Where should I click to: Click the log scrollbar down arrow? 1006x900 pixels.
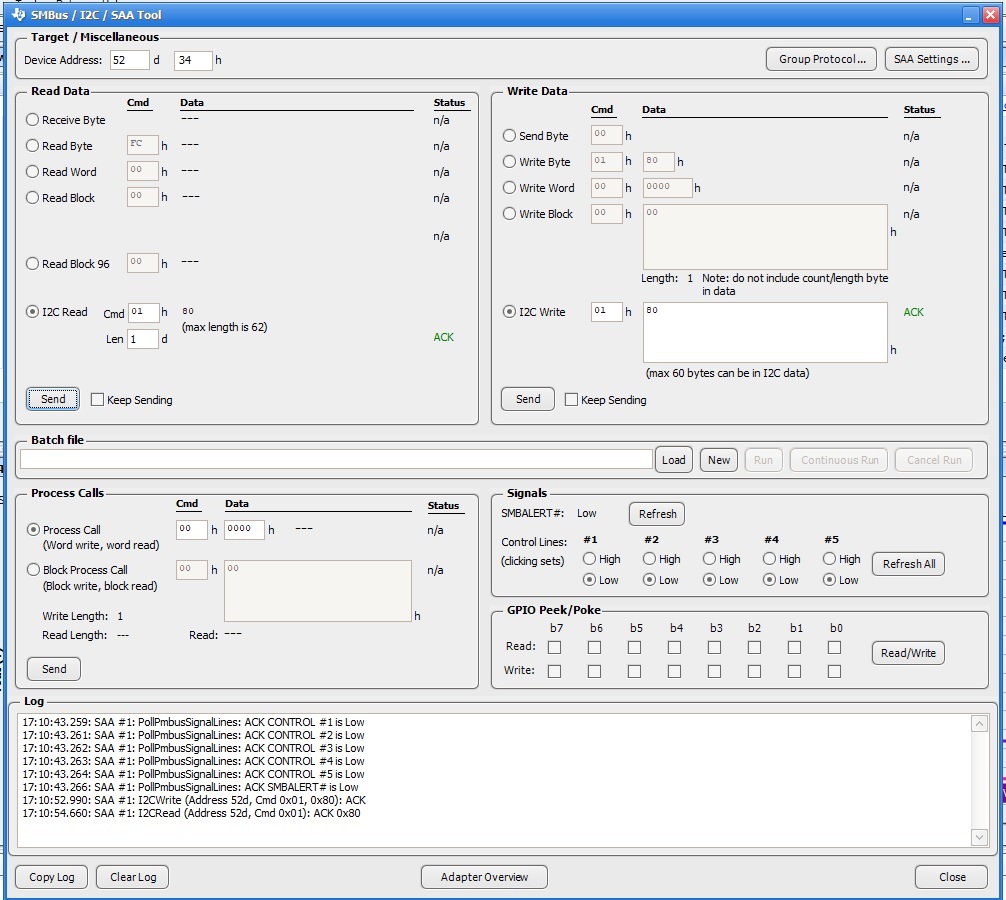(x=979, y=836)
